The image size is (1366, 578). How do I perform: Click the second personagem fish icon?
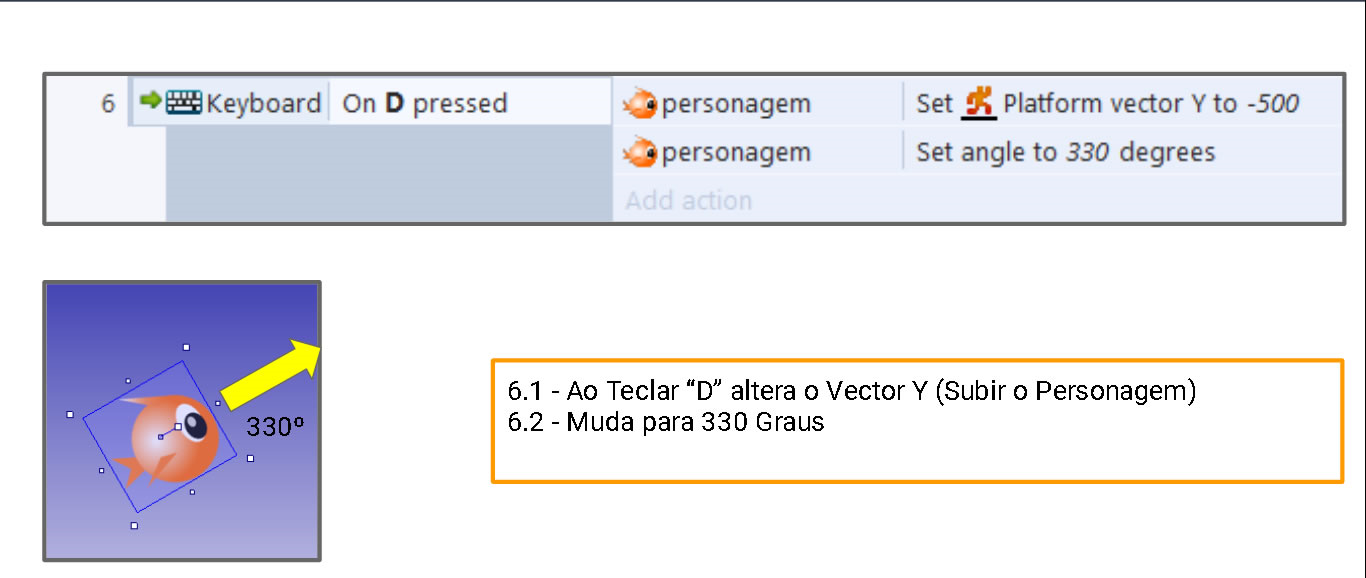640,152
